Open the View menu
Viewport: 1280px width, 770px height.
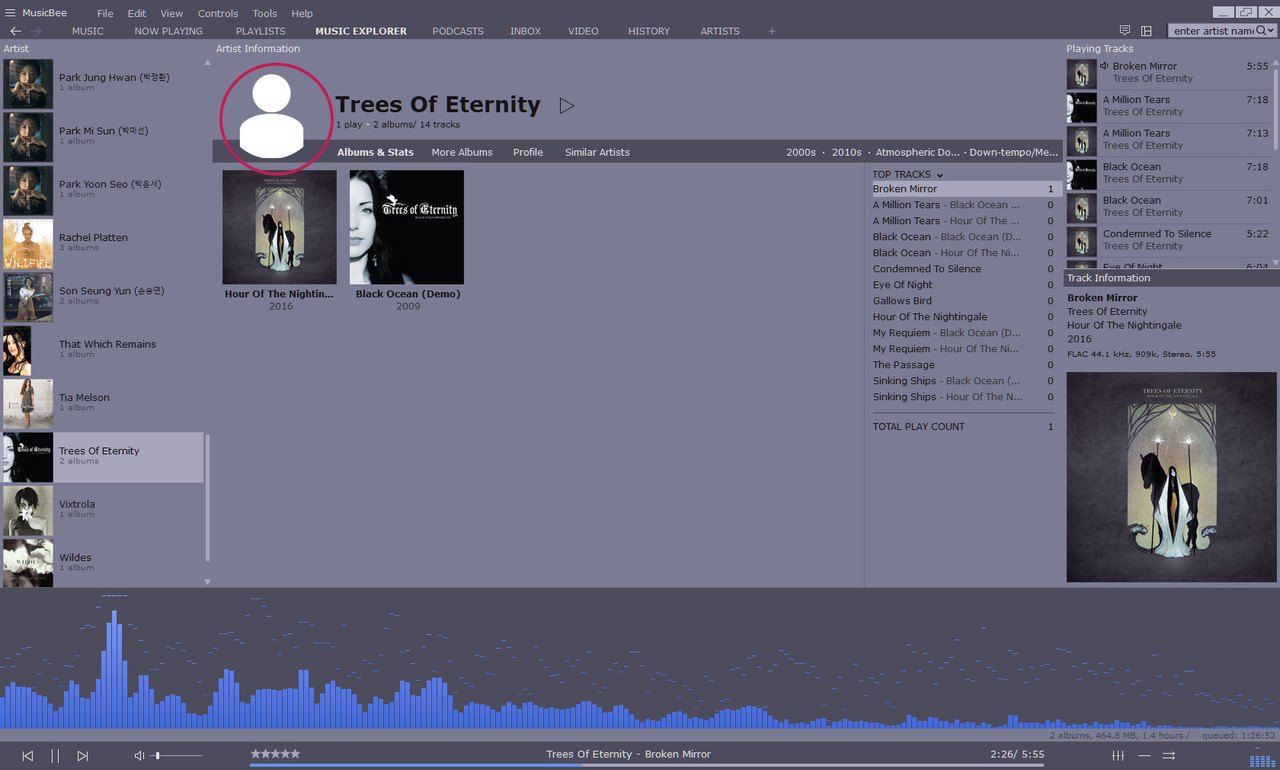tap(172, 13)
